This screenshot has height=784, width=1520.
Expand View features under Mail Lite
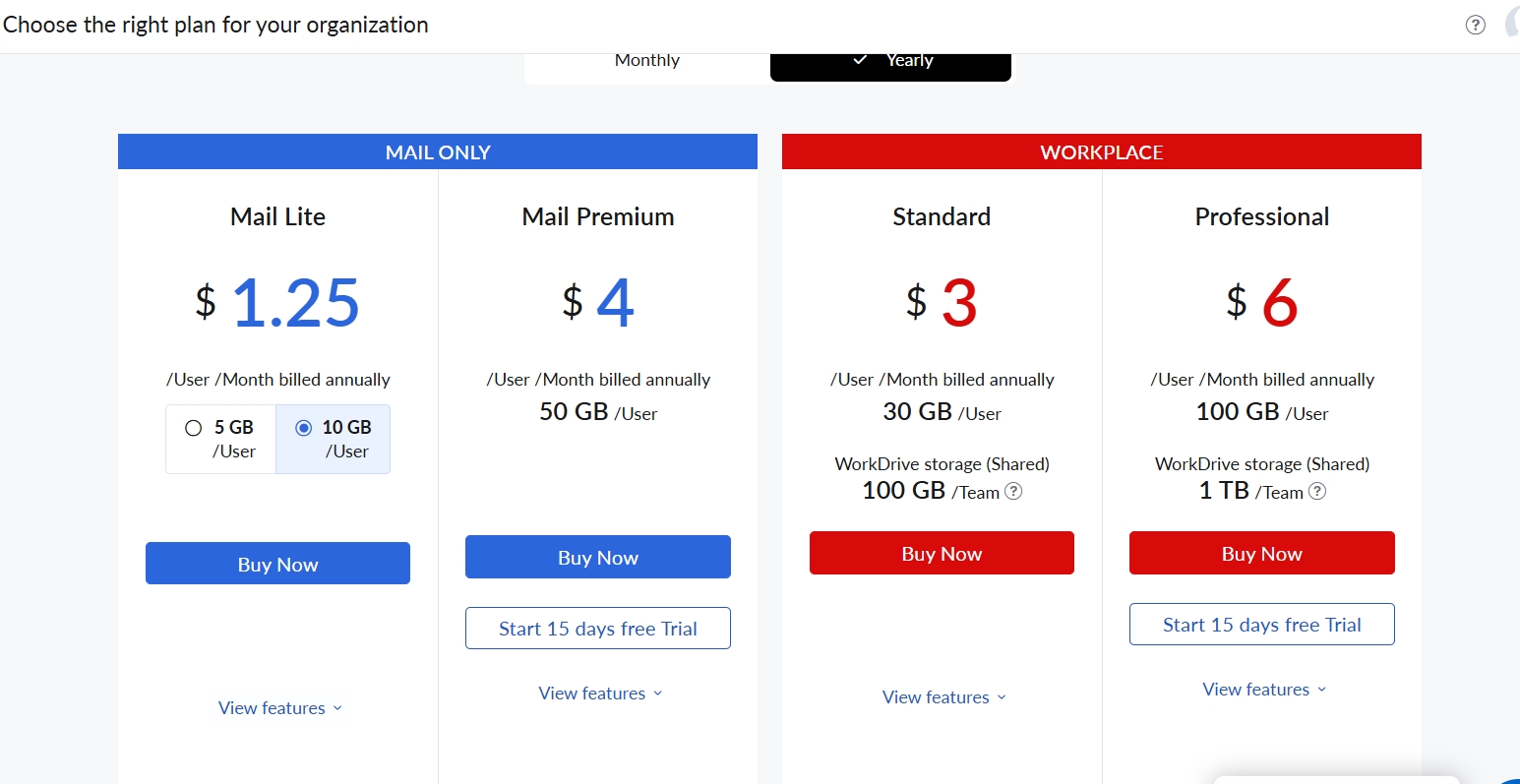279,708
